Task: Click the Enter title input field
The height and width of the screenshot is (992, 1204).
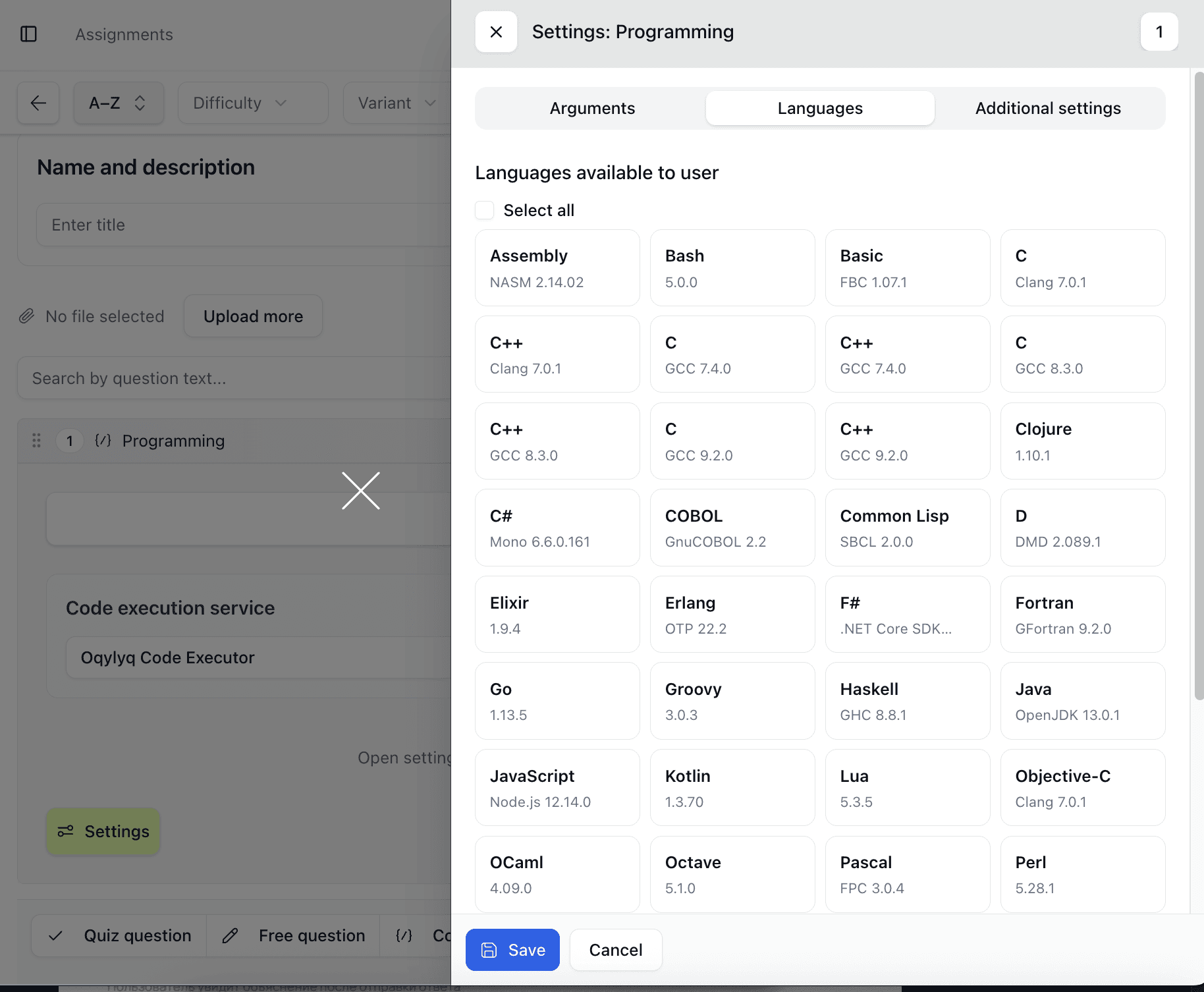Action: (244, 225)
